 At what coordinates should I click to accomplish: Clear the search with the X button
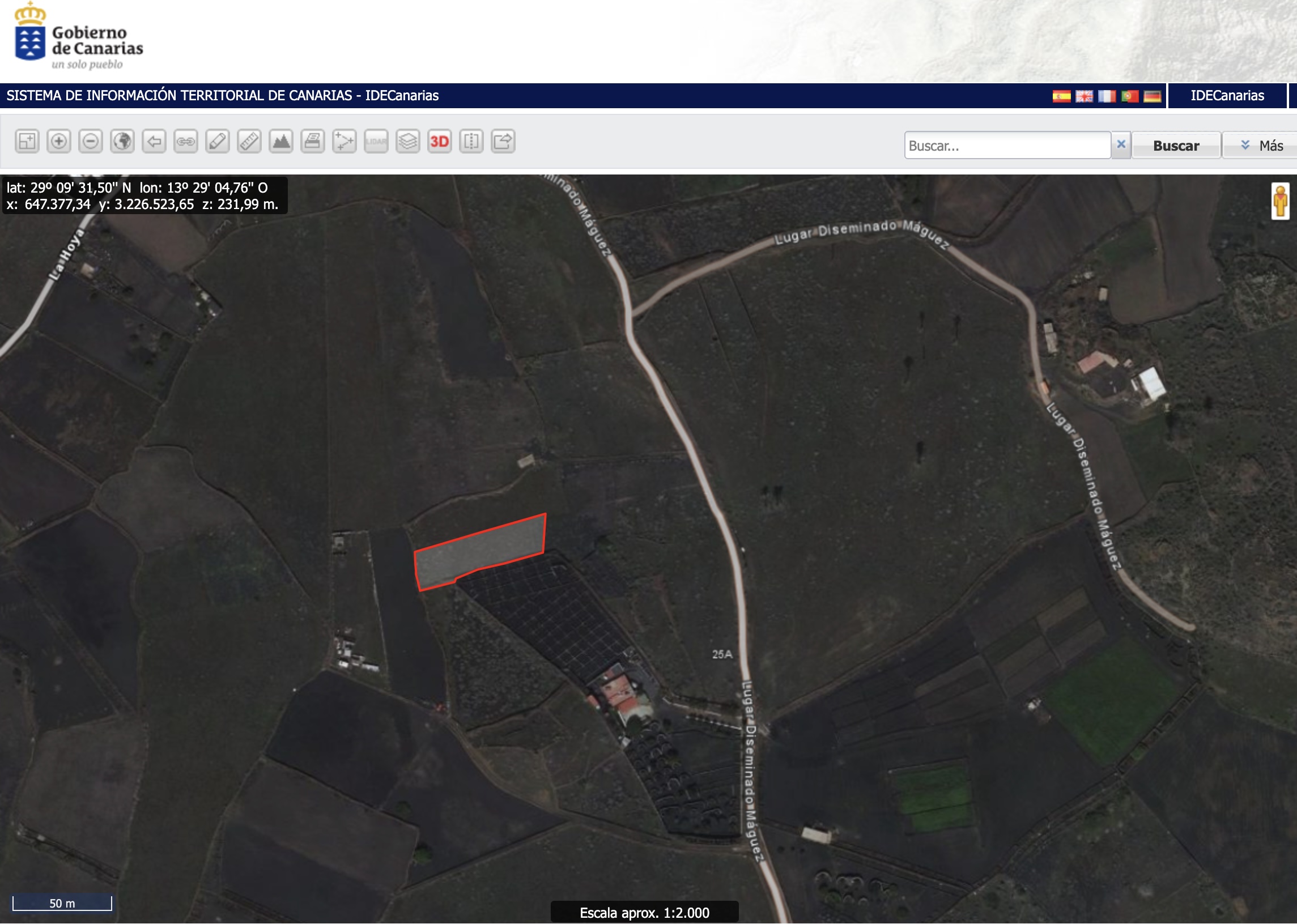(1121, 144)
